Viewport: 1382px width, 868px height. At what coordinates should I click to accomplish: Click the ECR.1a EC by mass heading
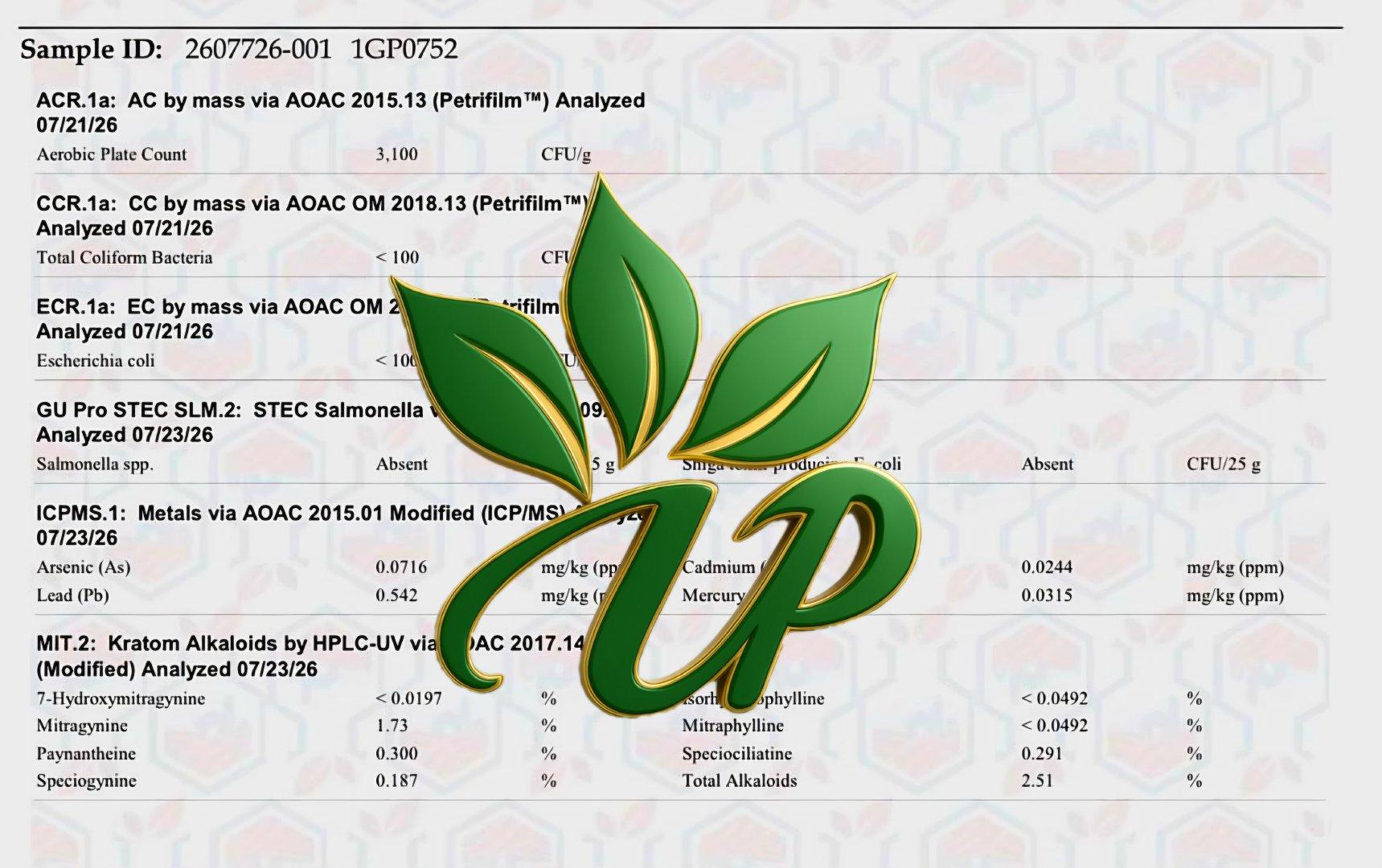pyautogui.click(x=297, y=318)
